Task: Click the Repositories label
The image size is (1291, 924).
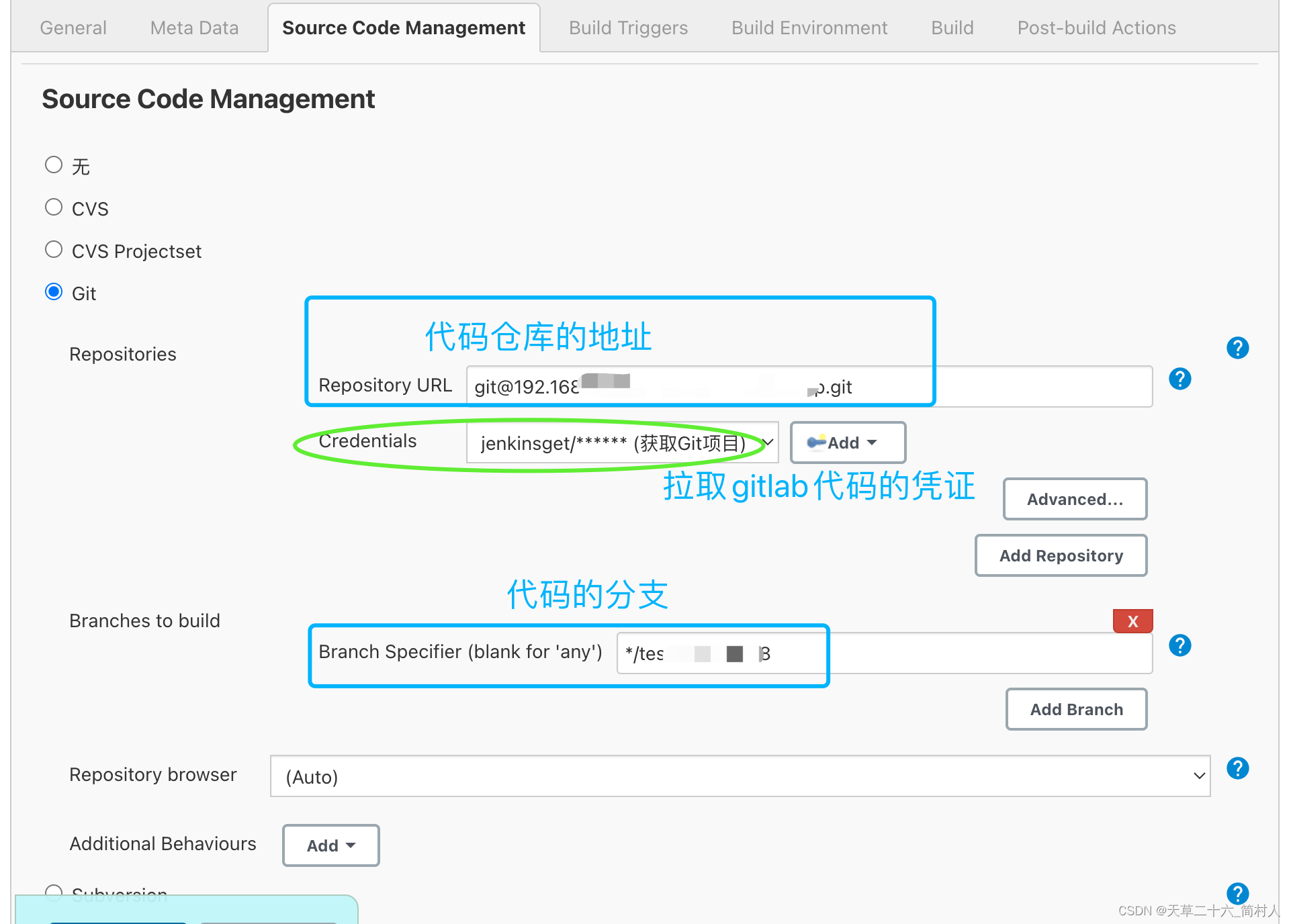Action: [123, 354]
